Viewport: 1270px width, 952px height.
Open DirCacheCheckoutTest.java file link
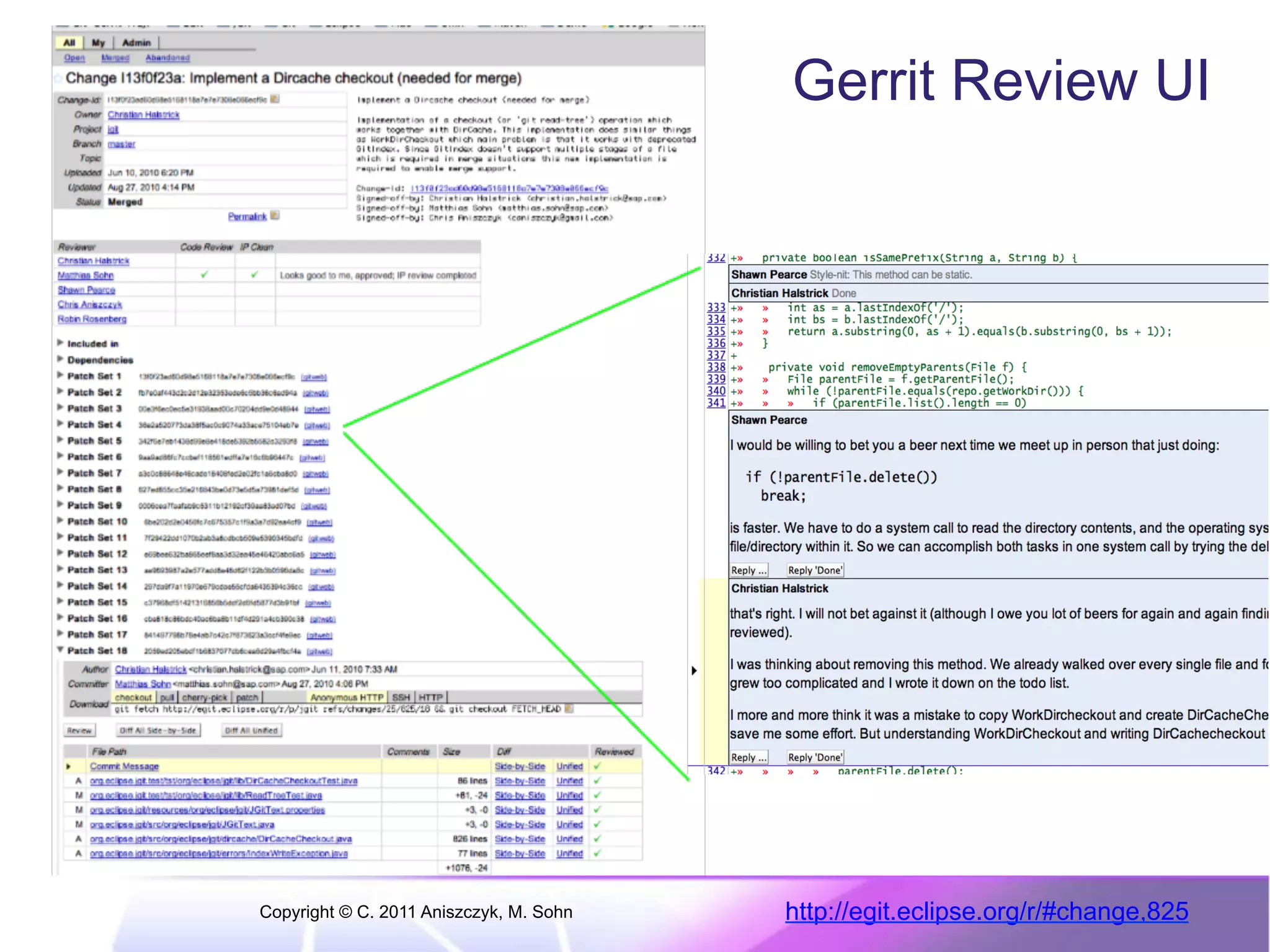click(224, 781)
